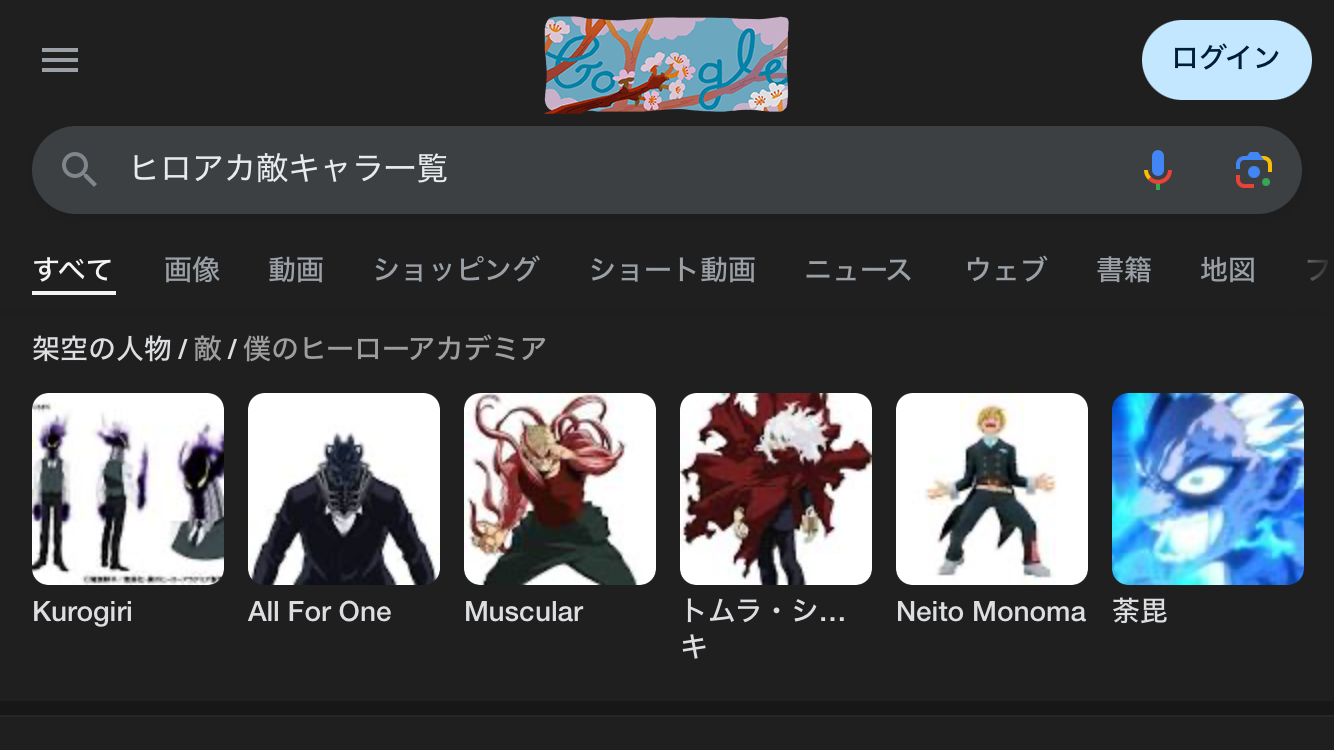Select the Neito Monoma character card
This screenshot has width=1334, height=750.
pyautogui.click(x=992, y=509)
